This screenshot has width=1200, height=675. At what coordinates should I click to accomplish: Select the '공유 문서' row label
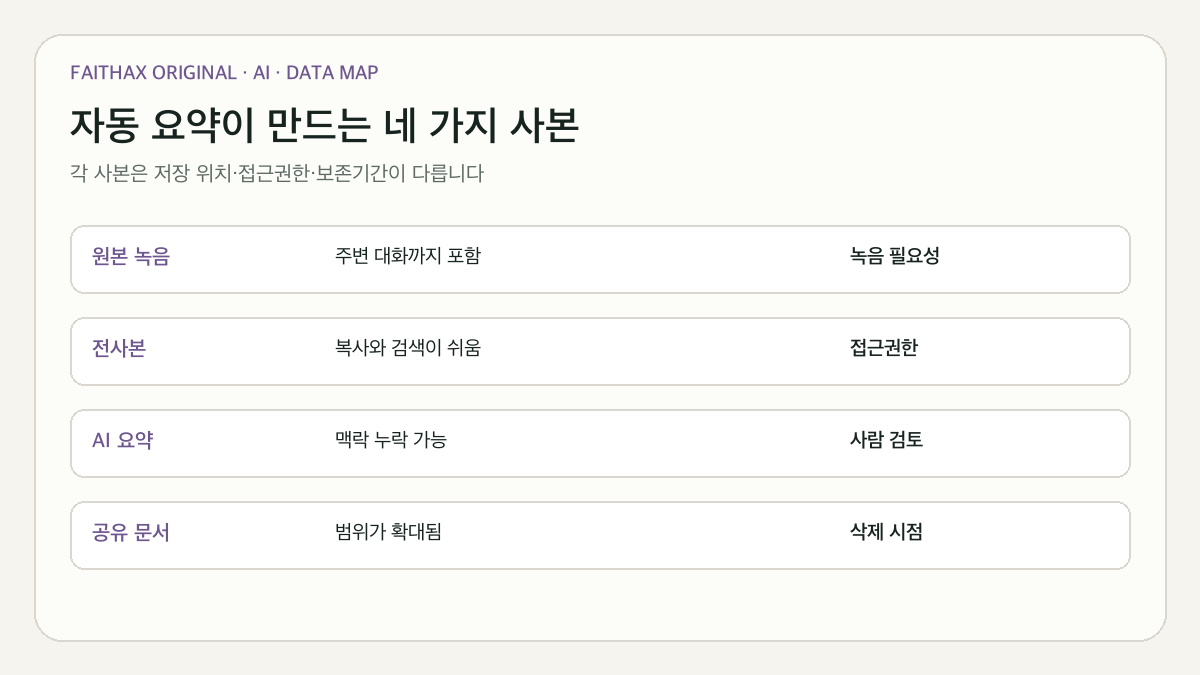tap(131, 532)
